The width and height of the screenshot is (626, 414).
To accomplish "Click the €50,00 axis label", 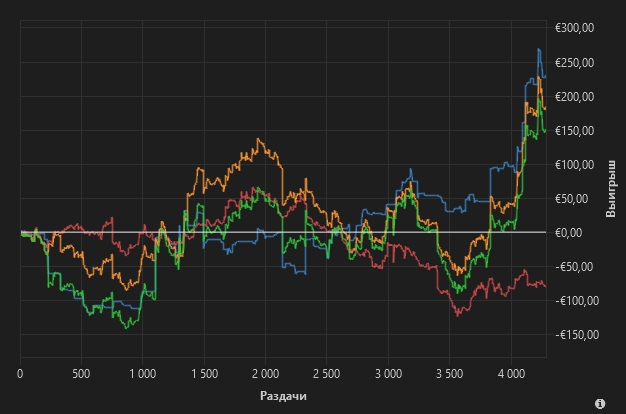I will pyautogui.click(x=572, y=198).
